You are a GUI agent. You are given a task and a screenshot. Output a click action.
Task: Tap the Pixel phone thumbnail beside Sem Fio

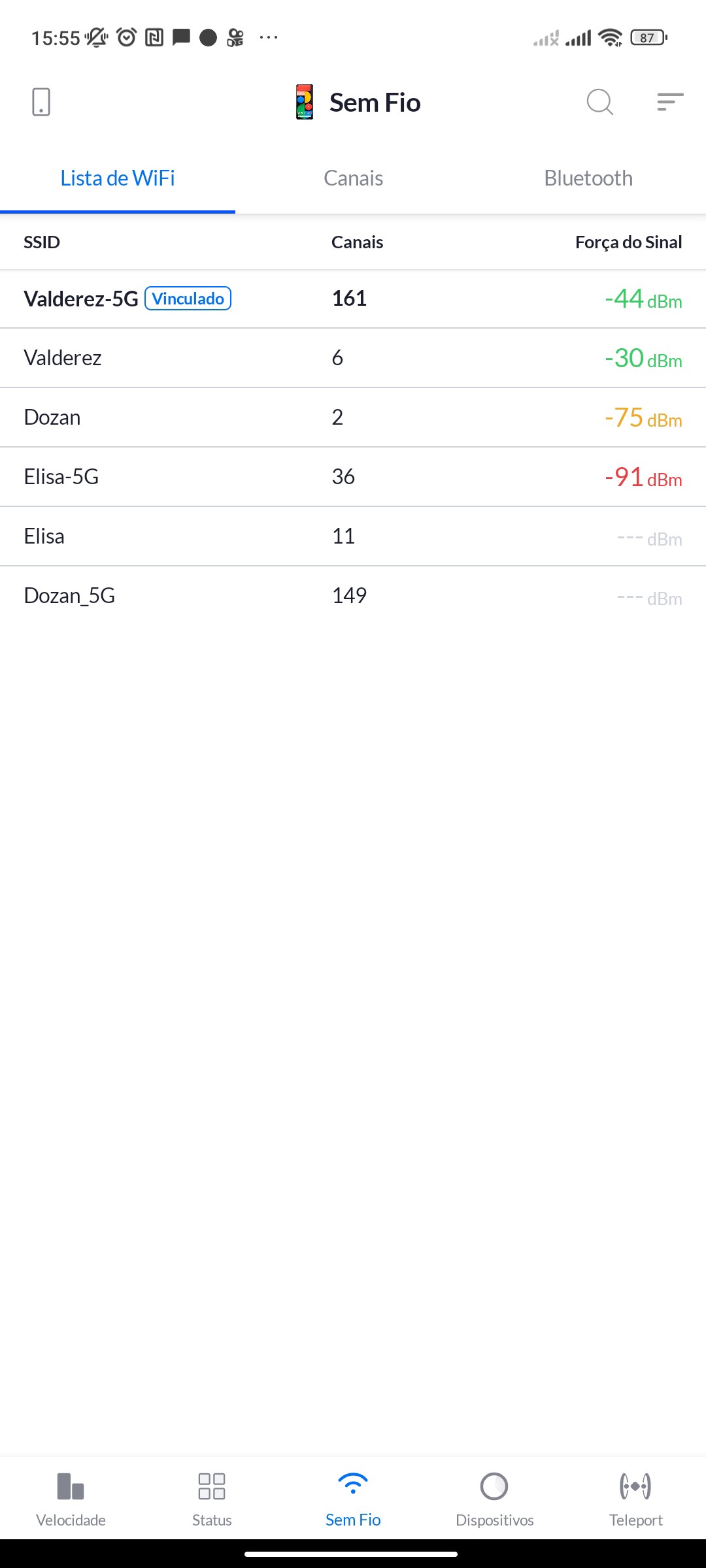[305, 103]
